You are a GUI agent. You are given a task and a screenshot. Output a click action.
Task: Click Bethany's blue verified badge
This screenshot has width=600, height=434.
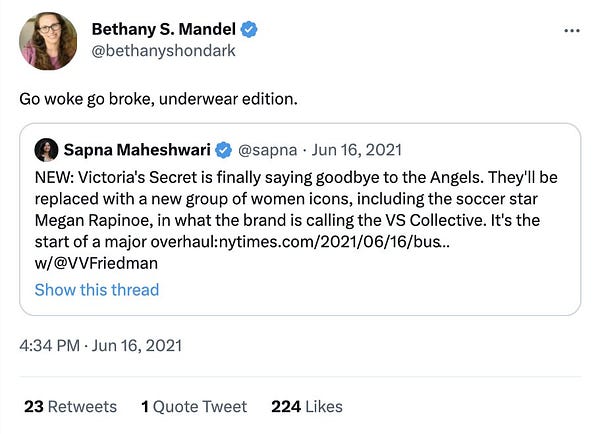tap(249, 30)
